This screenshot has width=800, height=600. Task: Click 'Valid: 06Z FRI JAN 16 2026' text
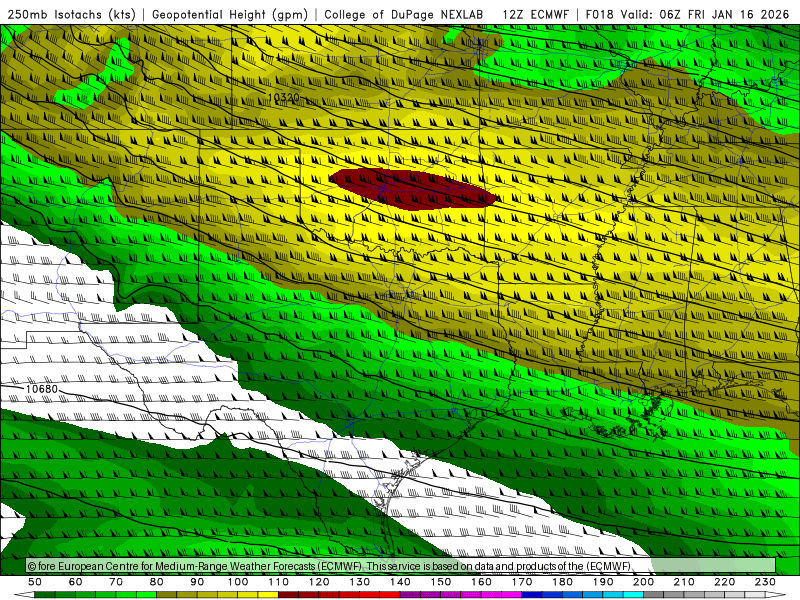pos(705,14)
